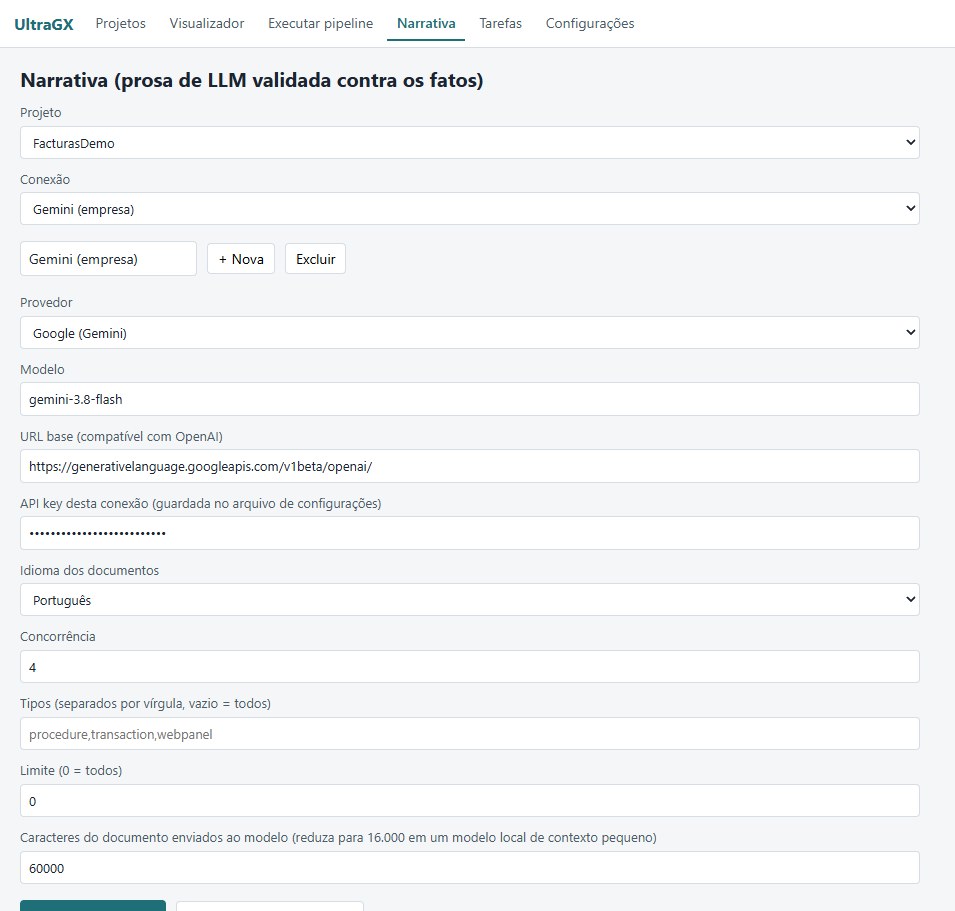Select the Narrativa tab
This screenshot has width=955, height=911.
426,23
